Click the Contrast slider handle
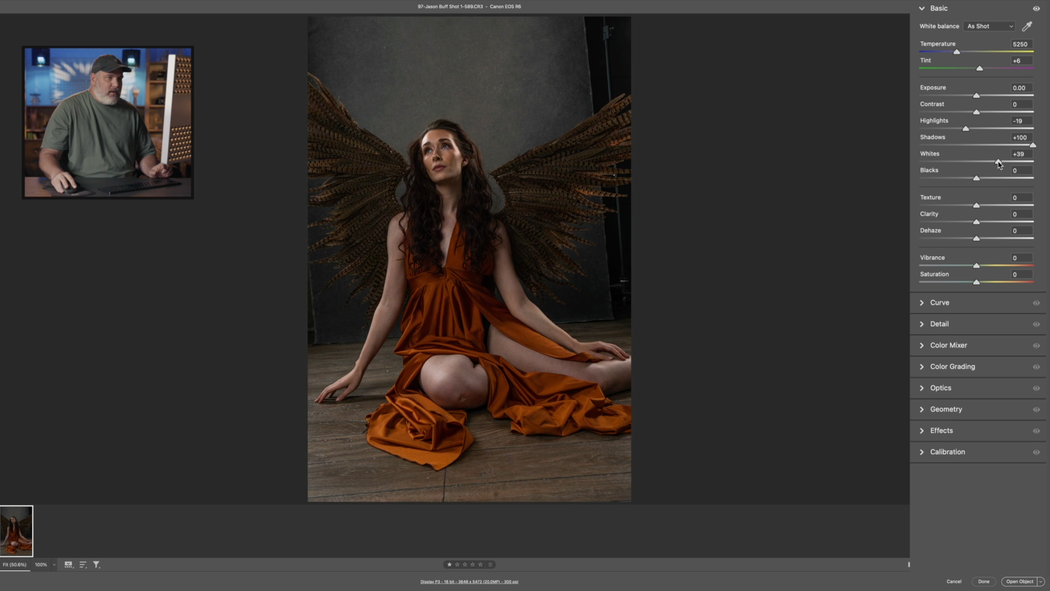 click(976, 112)
